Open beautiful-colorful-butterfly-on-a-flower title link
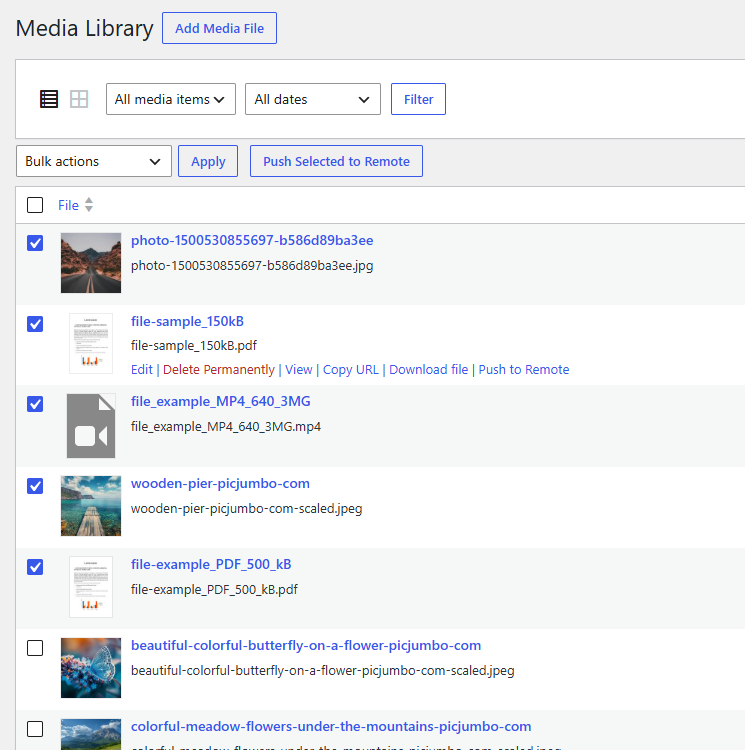The image size is (745, 750). [x=306, y=646]
